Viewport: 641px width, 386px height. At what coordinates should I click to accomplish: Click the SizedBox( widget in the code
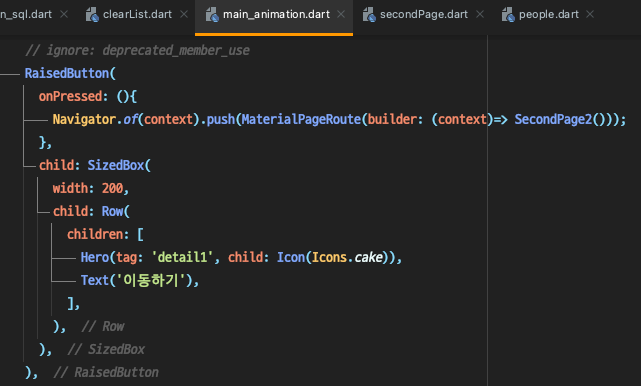[x=119, y=166]
